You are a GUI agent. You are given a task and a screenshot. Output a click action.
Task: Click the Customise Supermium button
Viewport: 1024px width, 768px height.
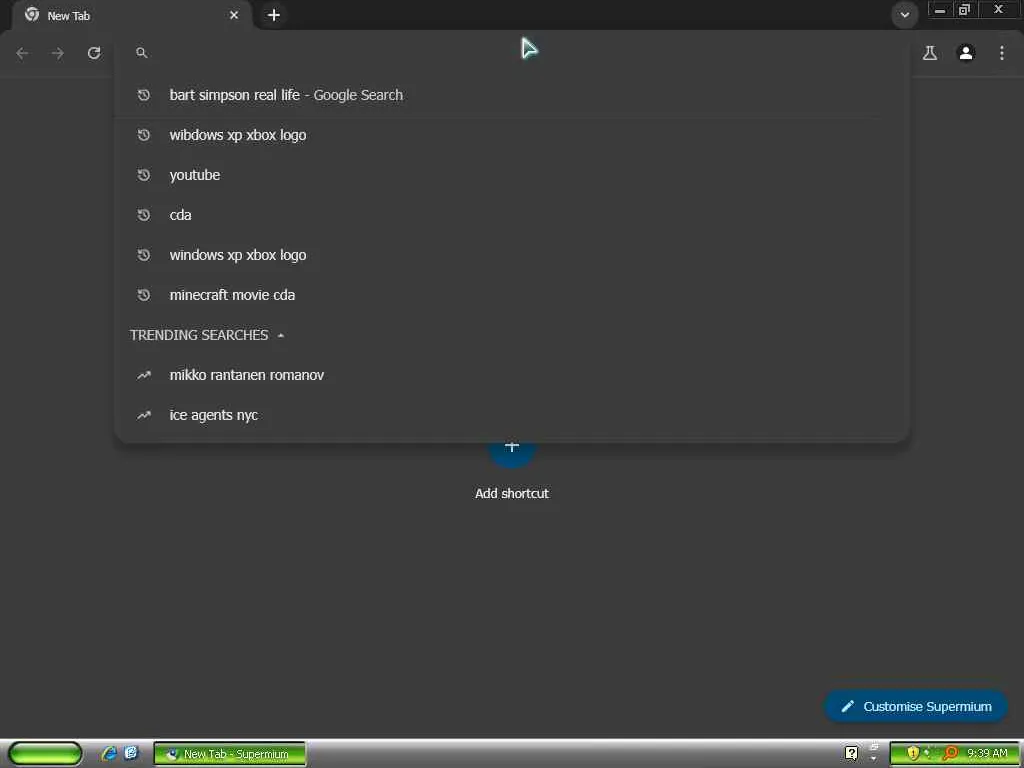click(x=916, y=706)
